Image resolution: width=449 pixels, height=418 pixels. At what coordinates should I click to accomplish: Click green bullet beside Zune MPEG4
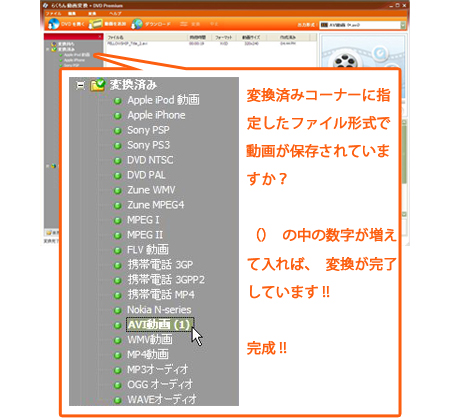pyautogui.click(x=117, y=206)
